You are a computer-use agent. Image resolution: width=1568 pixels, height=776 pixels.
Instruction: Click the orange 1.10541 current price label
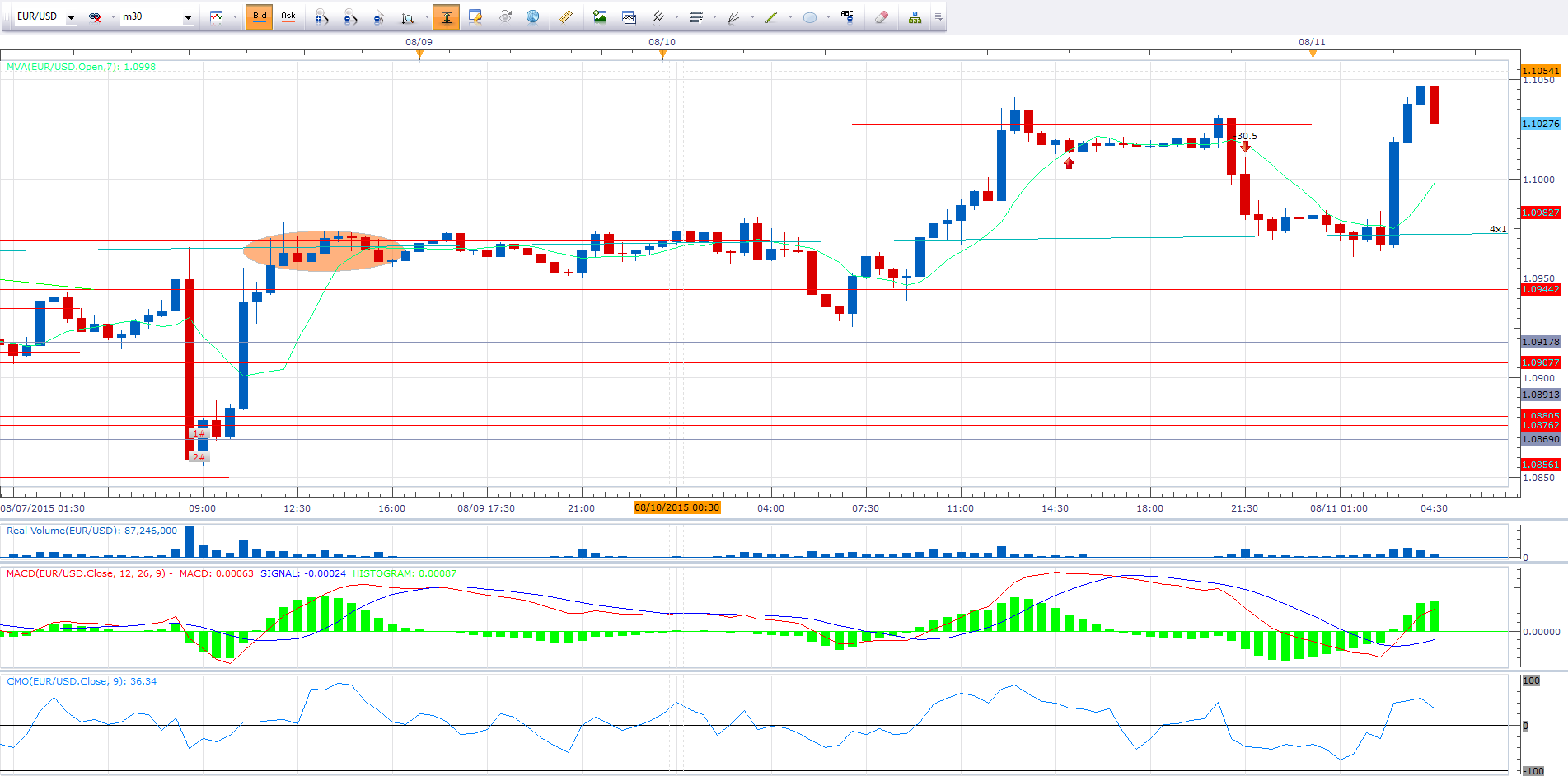pyautogui.click(x=1540, y=71)
